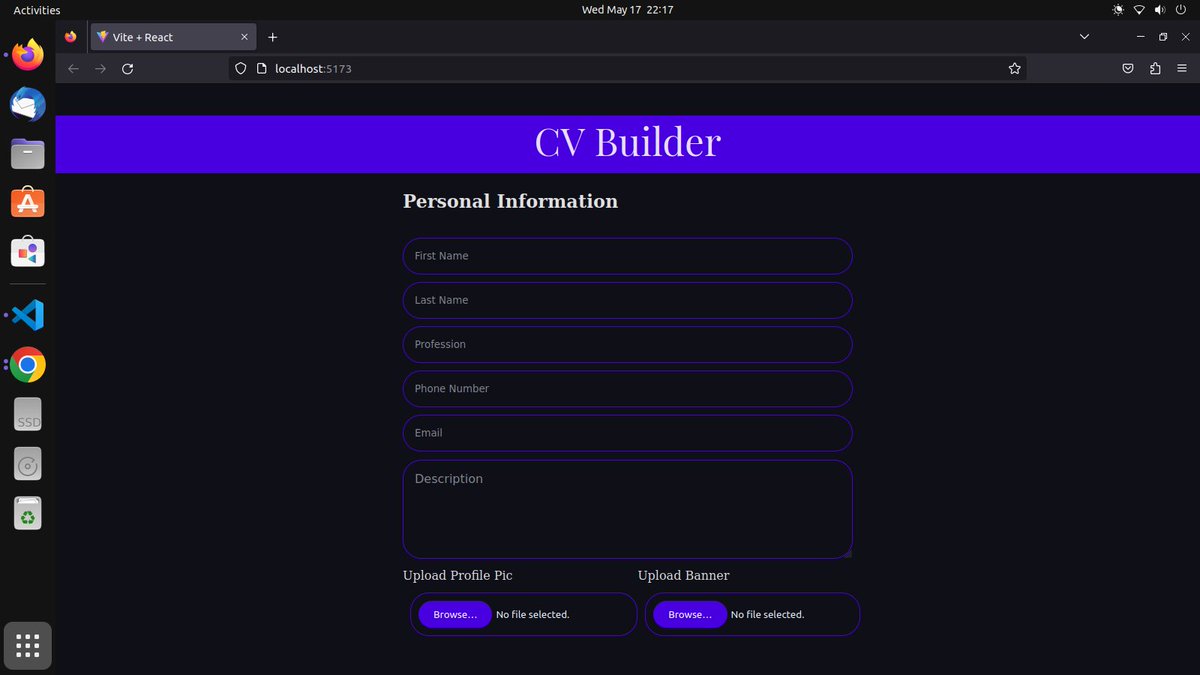Browse for a profile picture file

pyautogui.click(x=455, y=614)
